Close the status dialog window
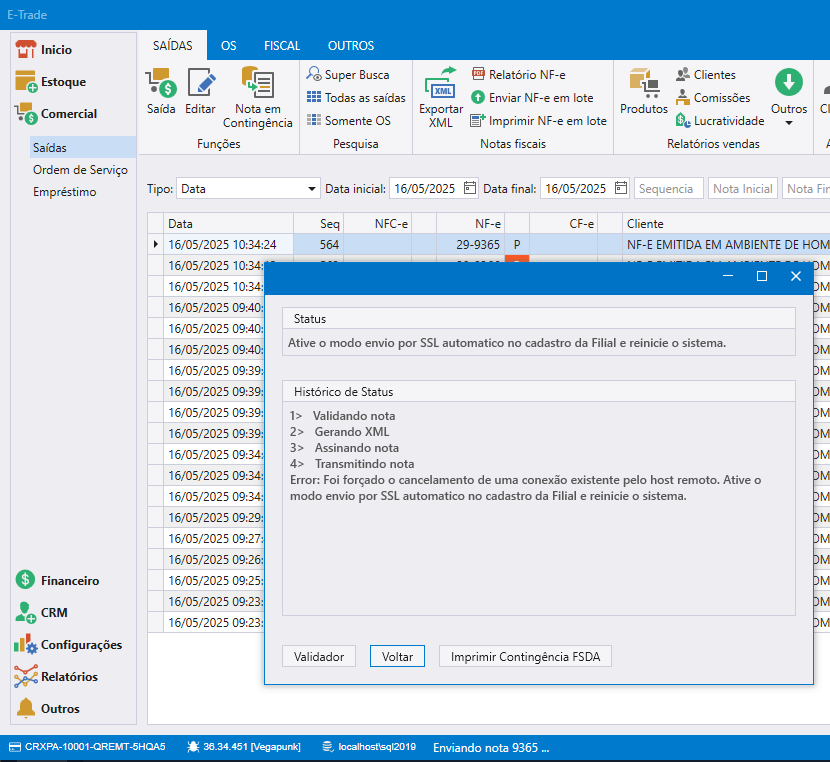Screen dimensions: 830x762 pyautogui.click(x=796, y=276)
